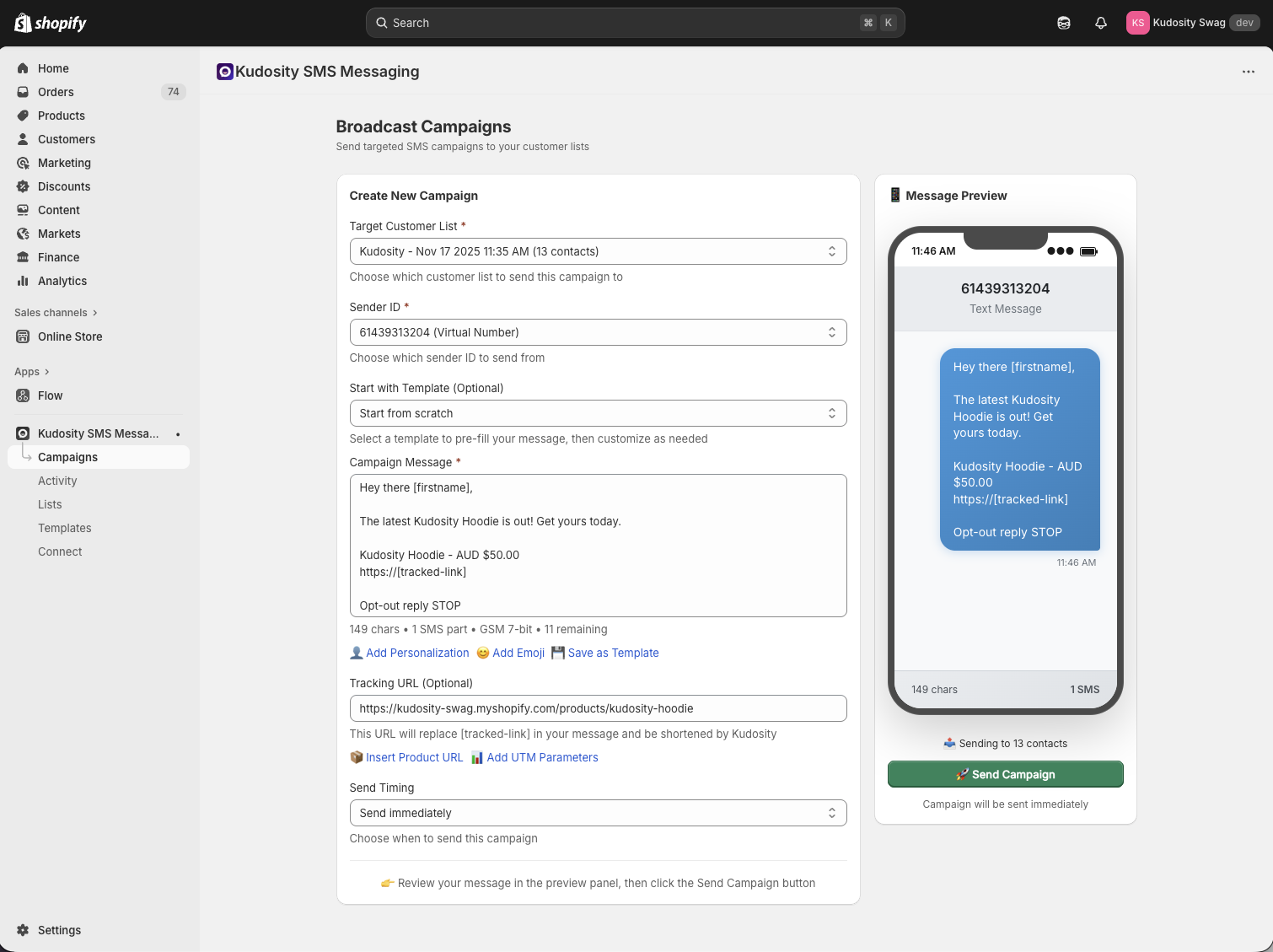This screenshot has height=952, width=1273.
Task: Open the Lists submenu item
Action: pos(50,504)
